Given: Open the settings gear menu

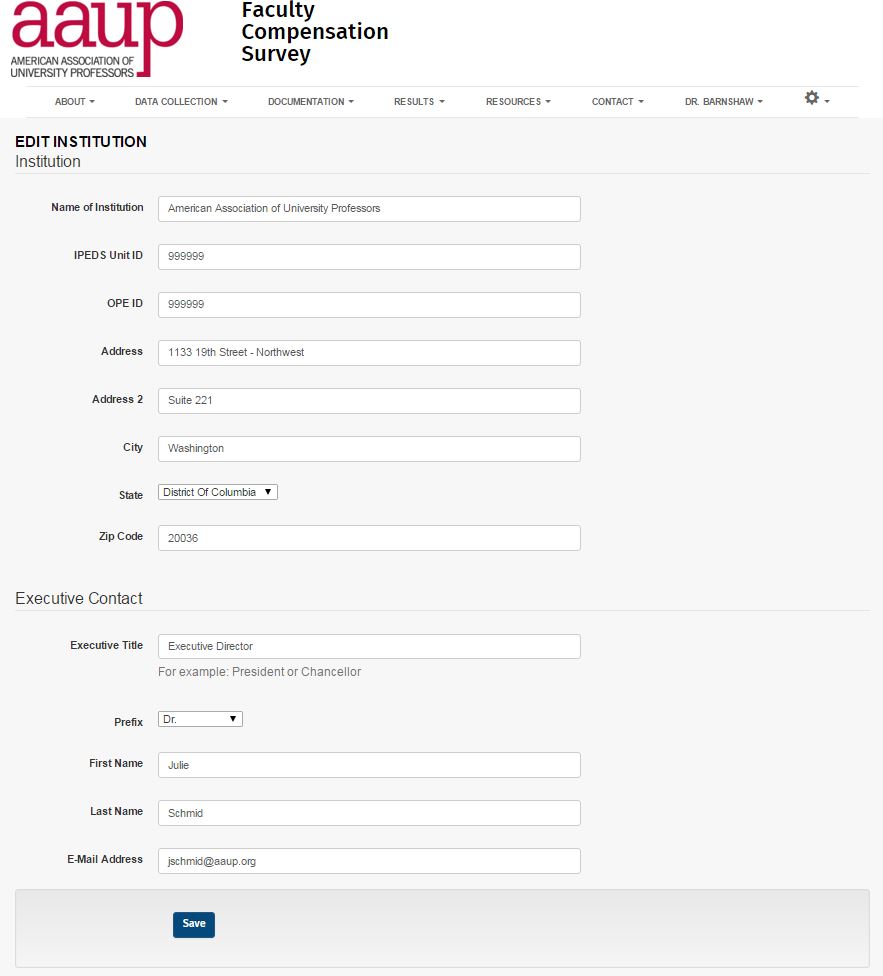Looking at the screenshot, I should point(816,98).
